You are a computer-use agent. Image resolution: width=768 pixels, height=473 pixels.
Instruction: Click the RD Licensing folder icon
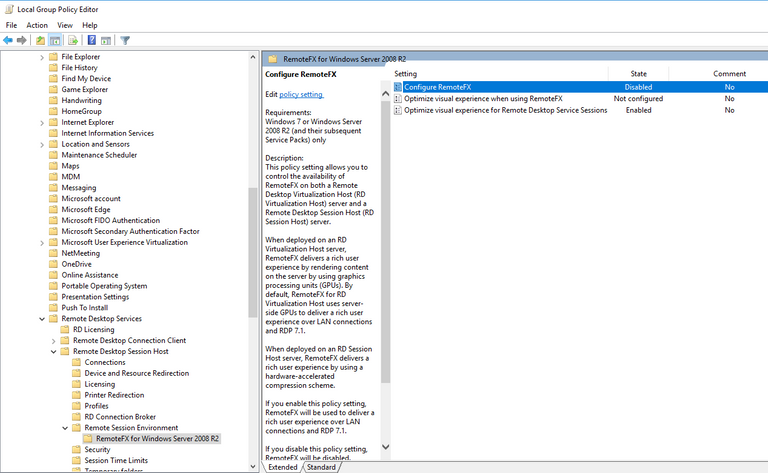[65, 330]
